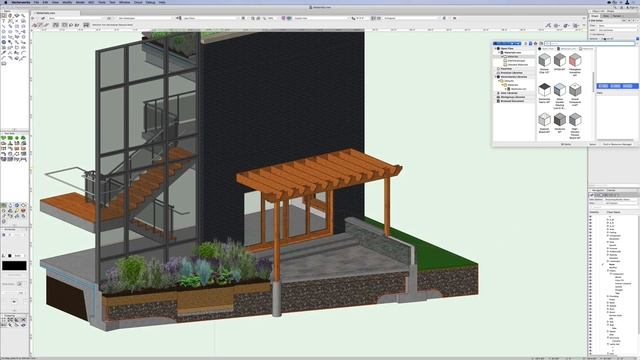Open the Help menu

click(x=162, y=2)
